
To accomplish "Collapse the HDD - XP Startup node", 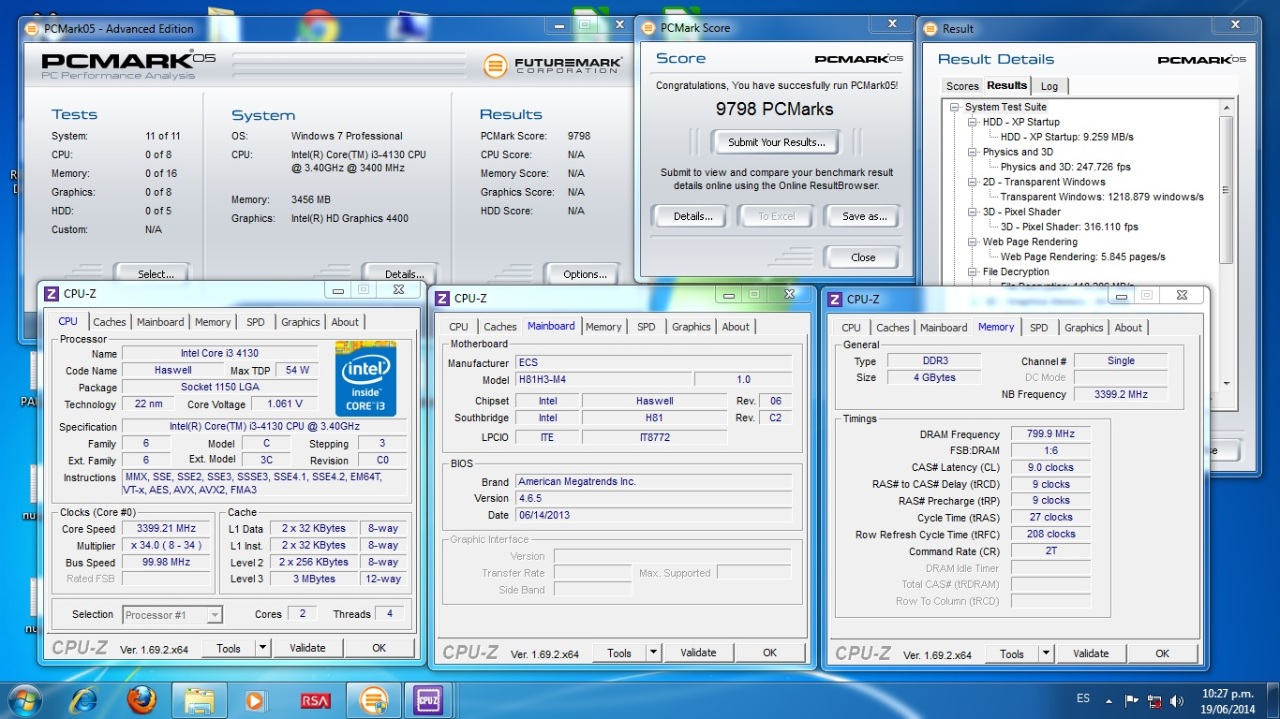I will point(972,122).
